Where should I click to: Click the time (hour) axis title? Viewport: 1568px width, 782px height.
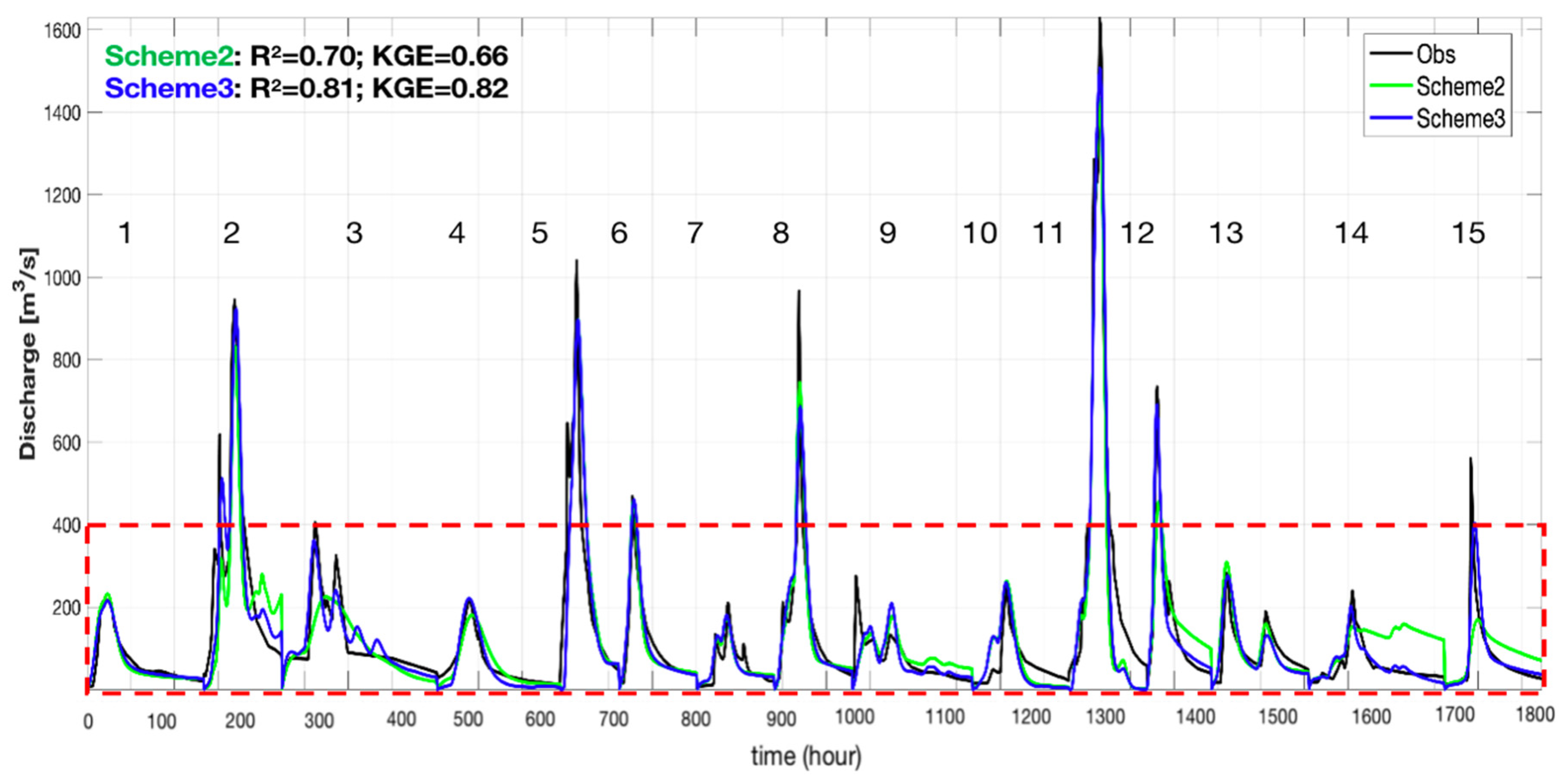806,756
